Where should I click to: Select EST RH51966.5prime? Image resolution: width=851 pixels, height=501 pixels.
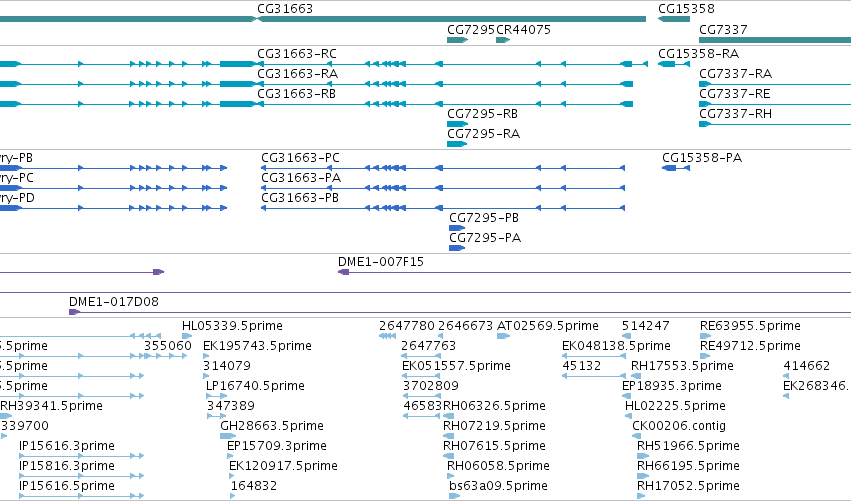pyautogui.click(x=688, y=447)
